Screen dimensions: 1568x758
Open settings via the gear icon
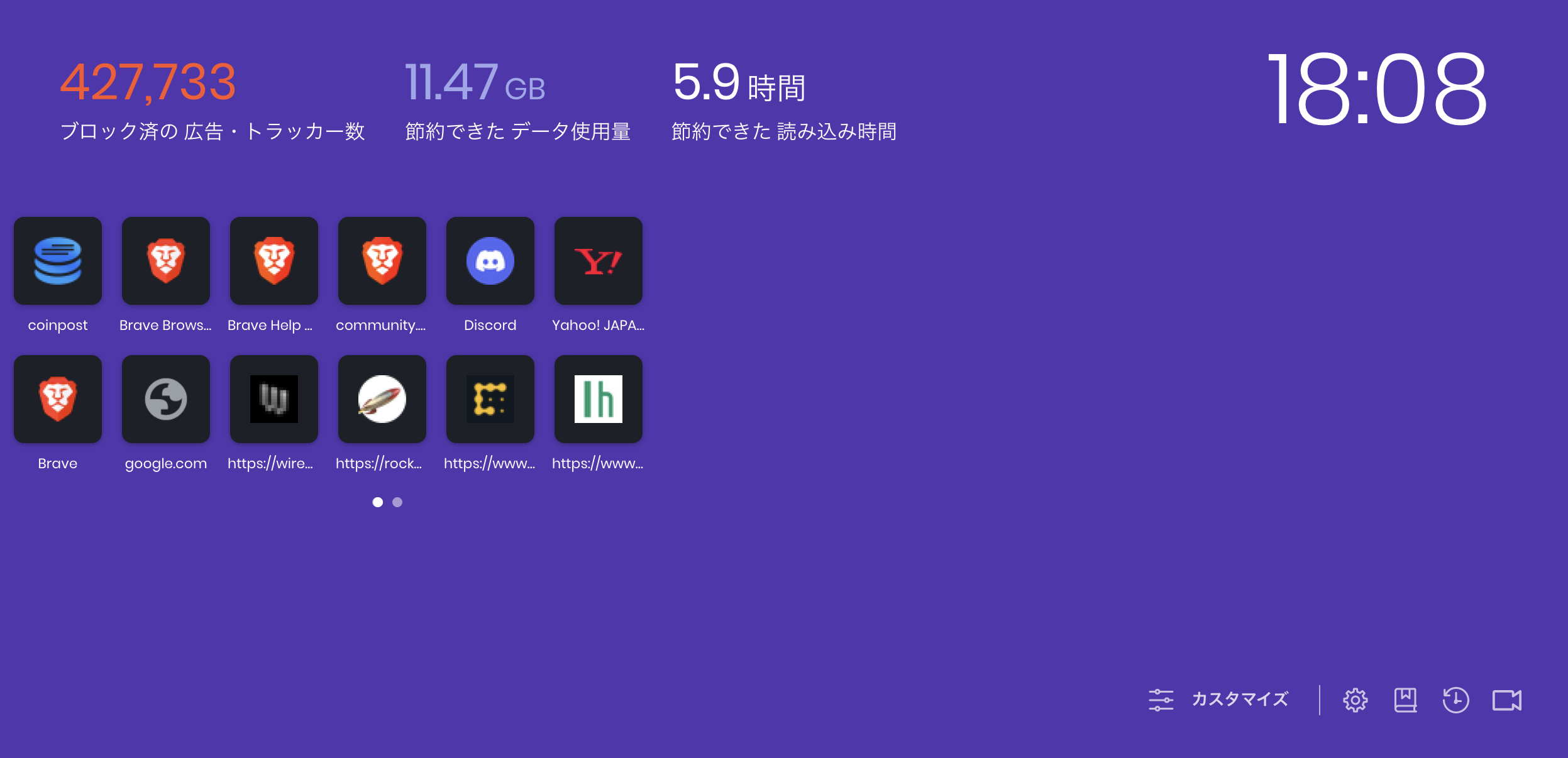1355,700
